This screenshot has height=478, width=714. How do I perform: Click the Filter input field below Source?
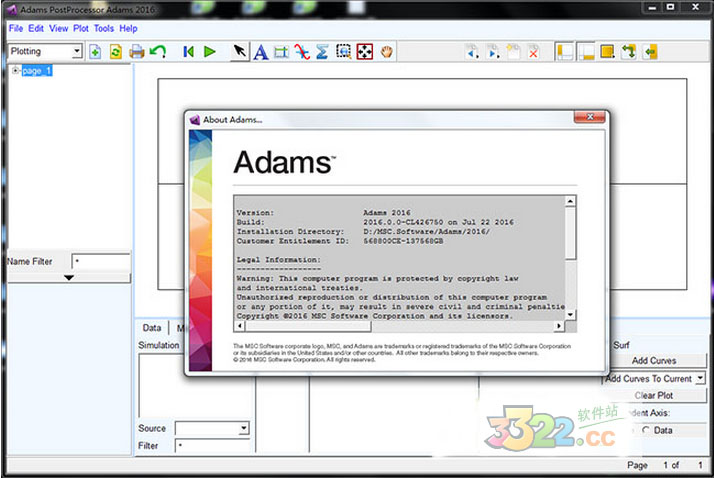coord(213,445)
